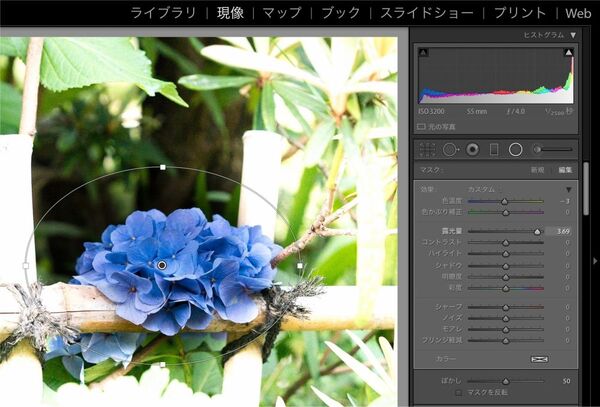Image resolution: width=600 pixels, height=407 pixels.
Task: Select the Spot Removal tool
Action: [x=451, y=150]
